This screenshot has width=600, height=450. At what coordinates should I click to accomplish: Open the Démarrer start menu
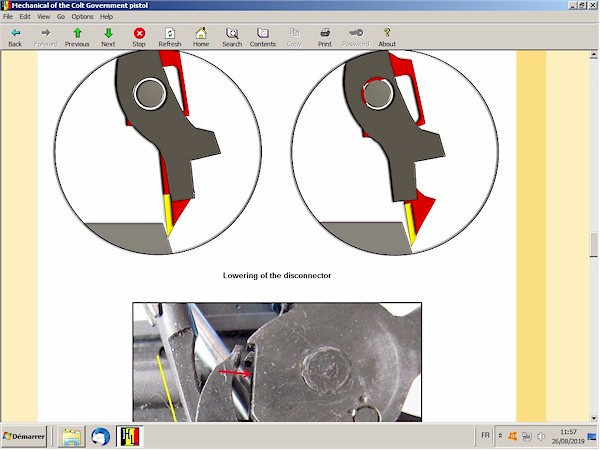tap(24, 436)
